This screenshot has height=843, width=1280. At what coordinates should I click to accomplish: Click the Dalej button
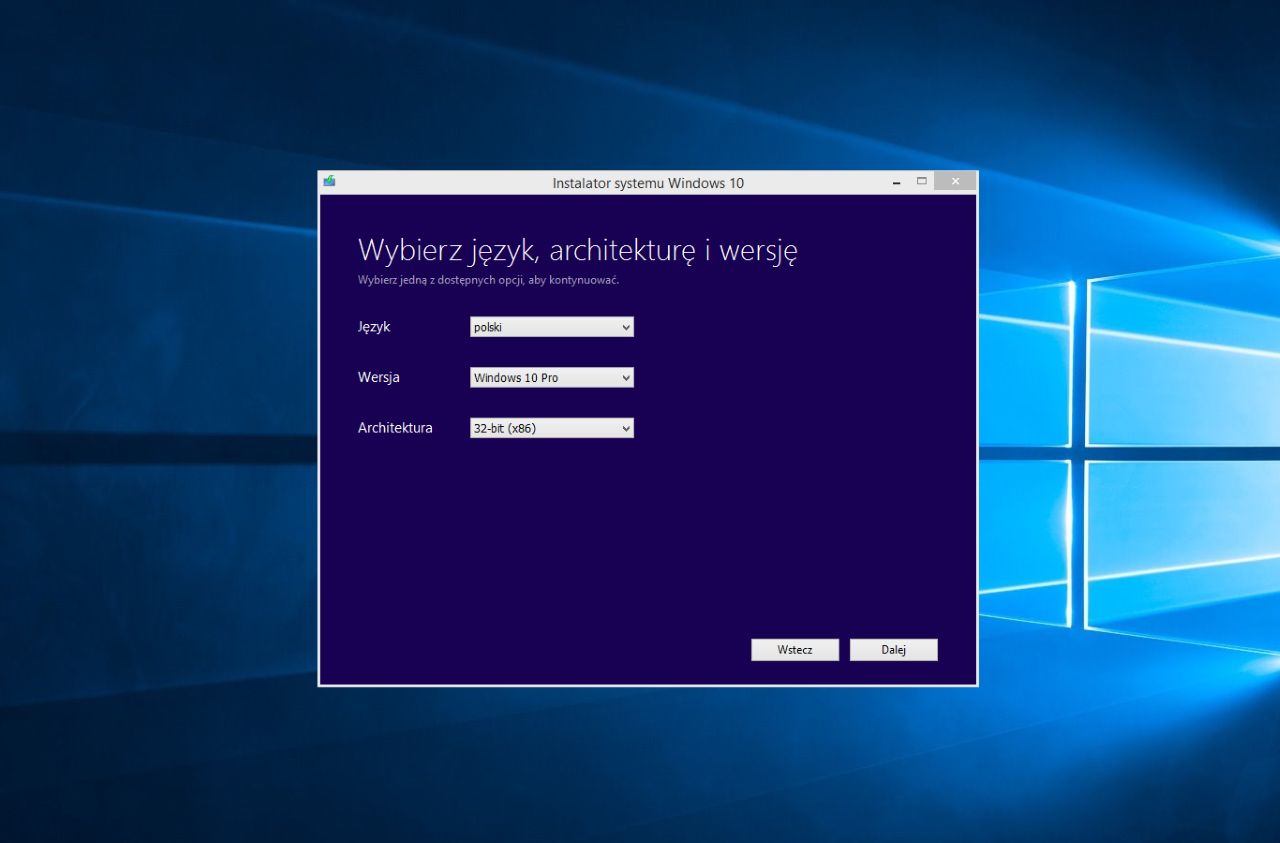(894, 650)
